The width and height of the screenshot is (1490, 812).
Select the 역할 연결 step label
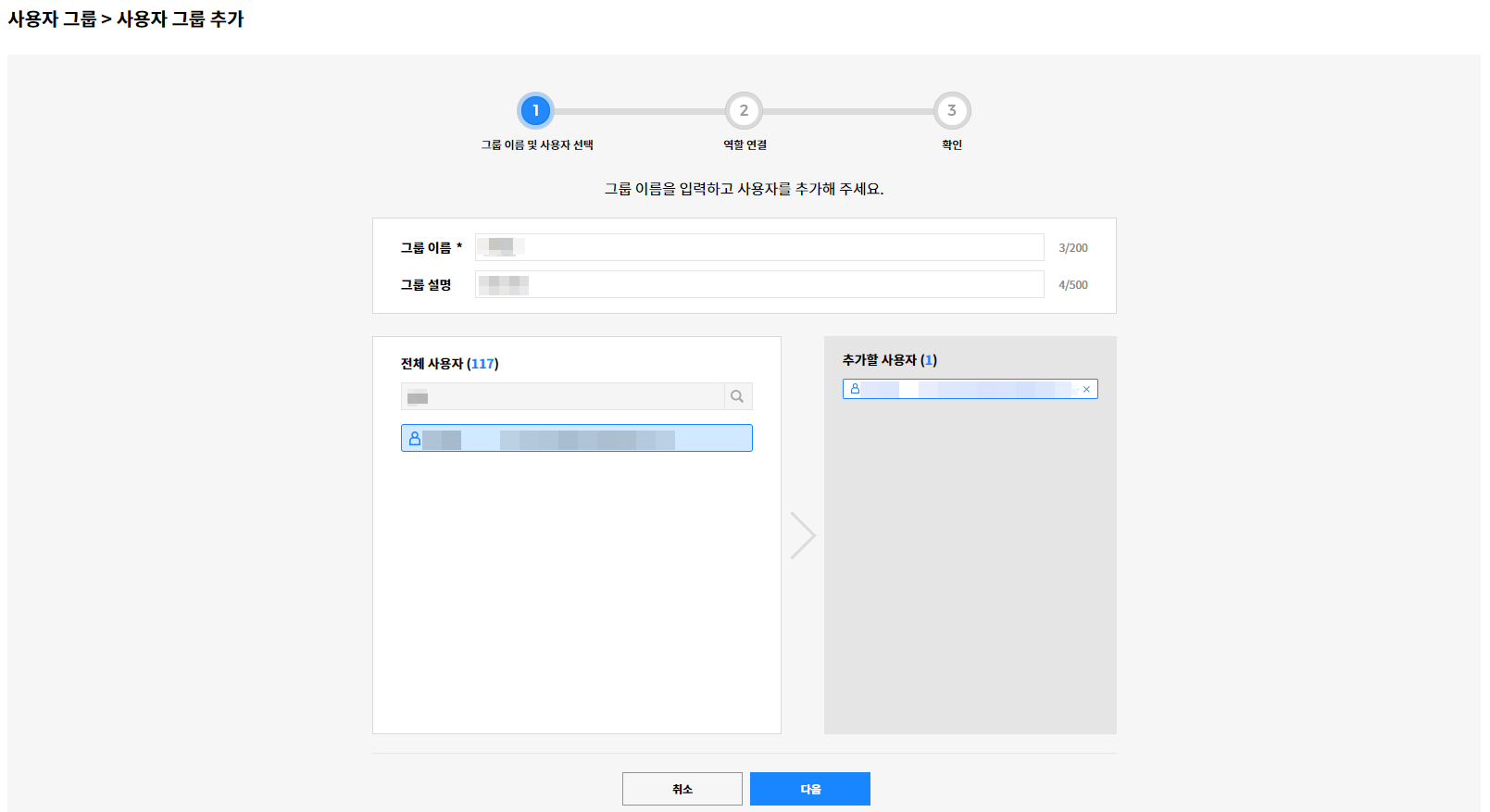tap(745, 145)
